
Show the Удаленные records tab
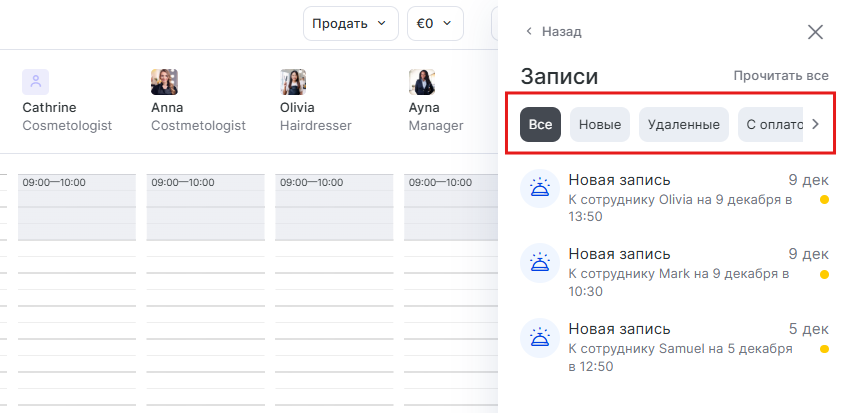click(683, 125)
